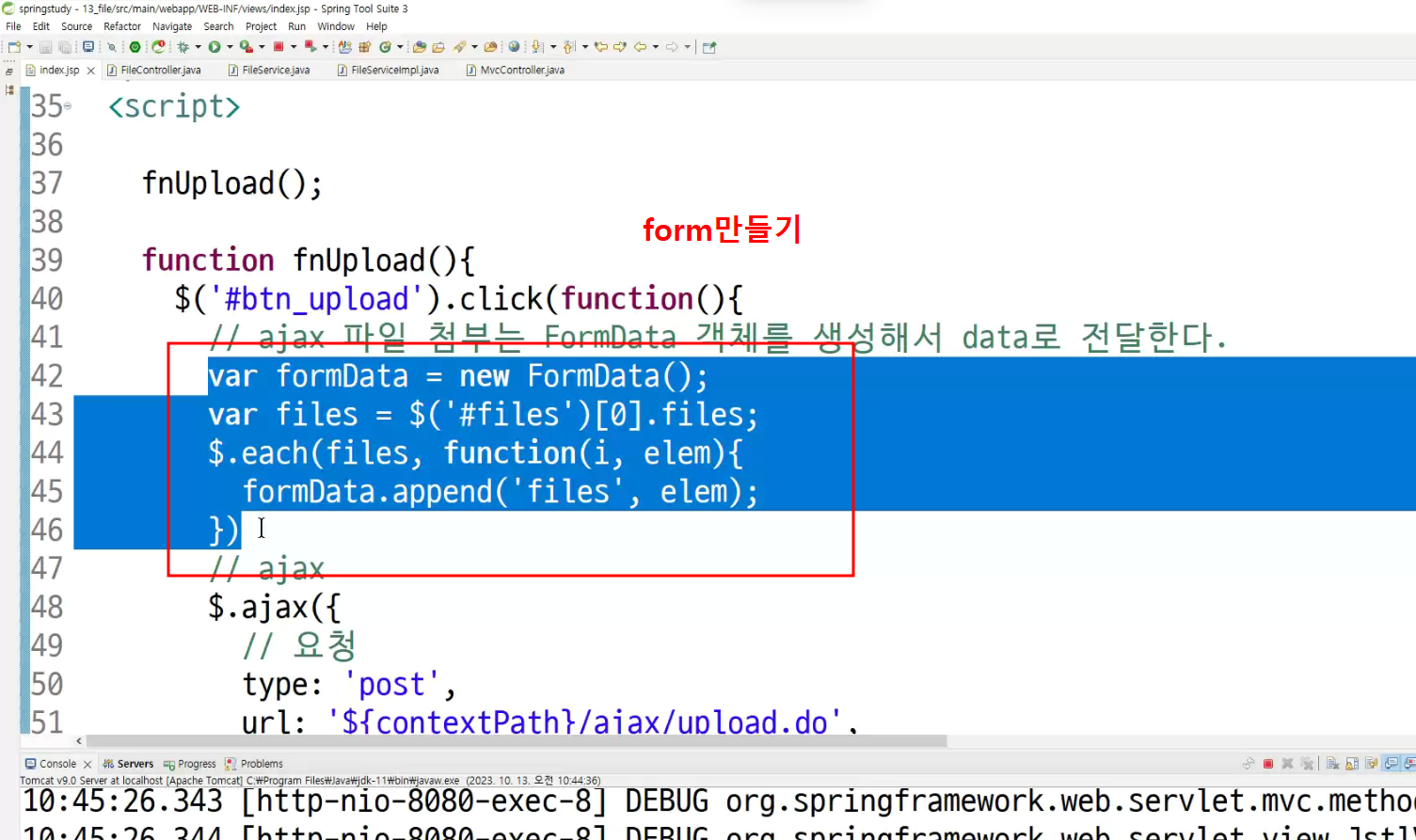Toggle Show Console on standard output change
This screenshot has width=1416, height=840.
click(1391, 764)
